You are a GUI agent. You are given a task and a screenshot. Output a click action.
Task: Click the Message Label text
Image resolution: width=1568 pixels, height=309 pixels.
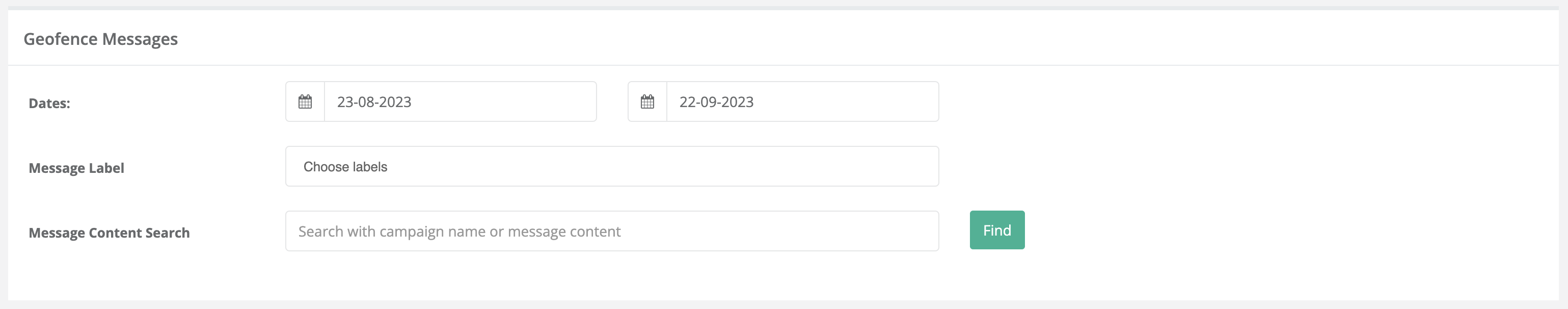point(76,168)
